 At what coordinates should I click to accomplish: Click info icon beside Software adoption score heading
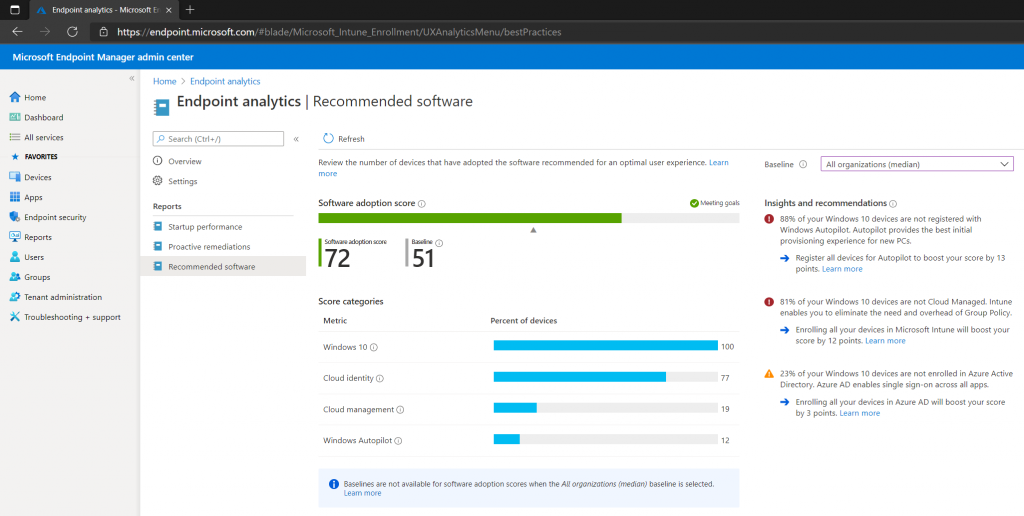[422, 204]
